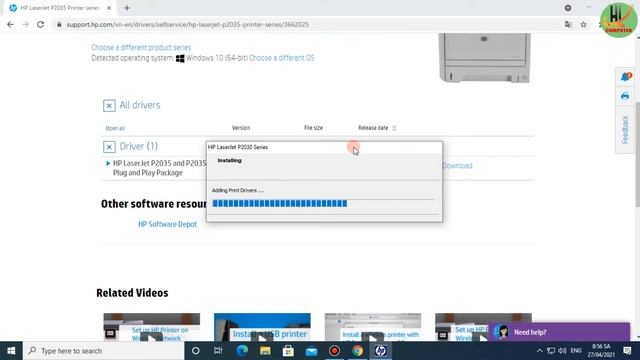
Task: Click Open all link
Action: point(115,128)
